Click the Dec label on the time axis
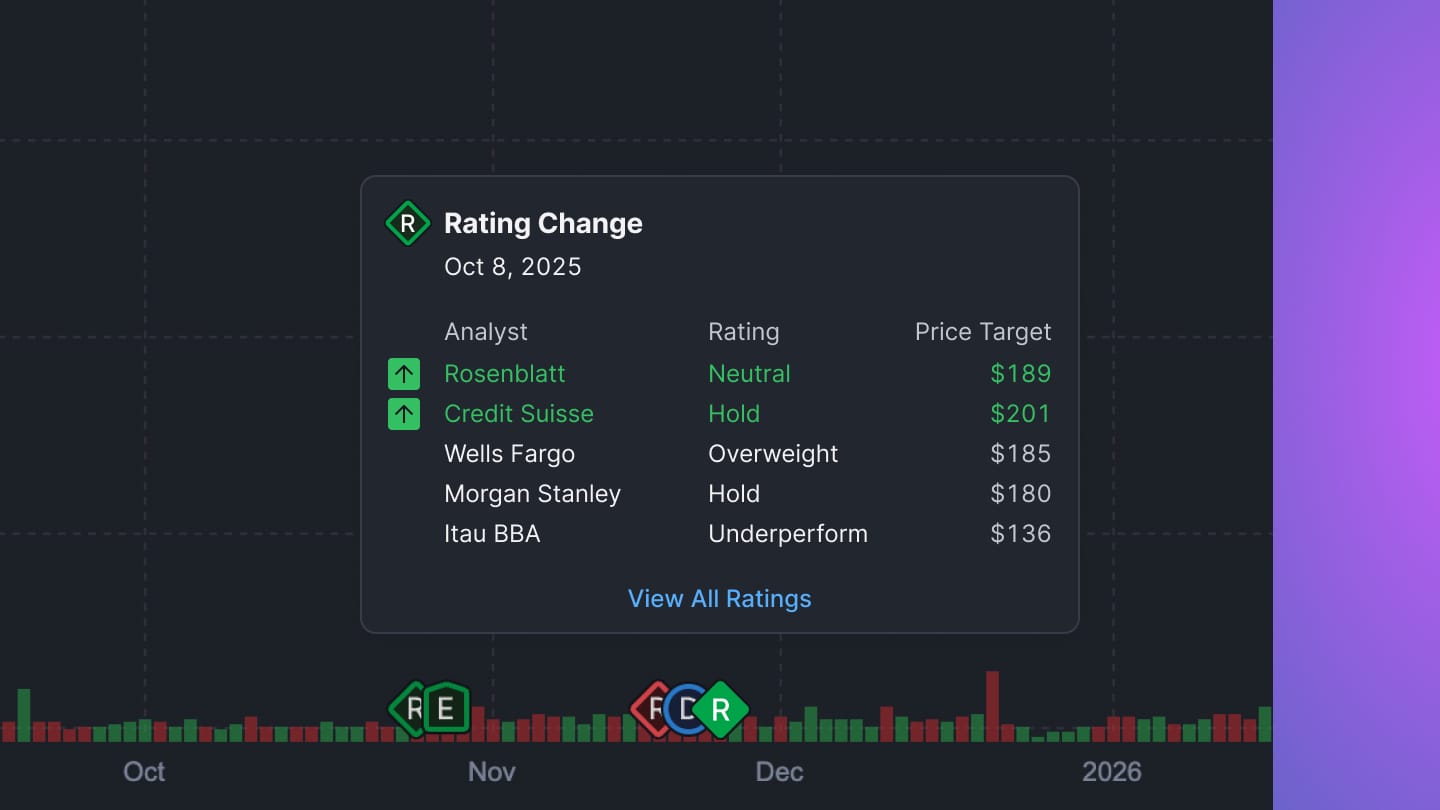Image resolution: width=1440 pixels, height=810 pixels. tap(779, 772)
